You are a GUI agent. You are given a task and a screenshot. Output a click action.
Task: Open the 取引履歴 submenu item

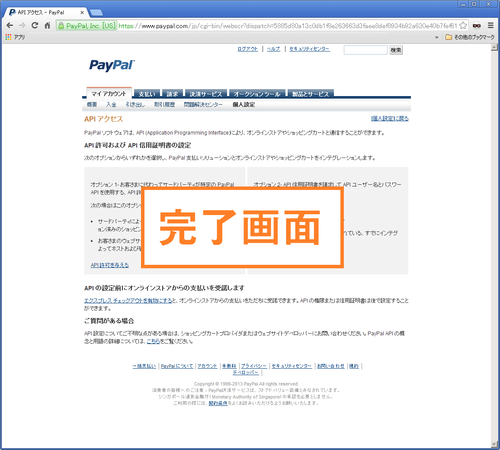tap(164, 105)
